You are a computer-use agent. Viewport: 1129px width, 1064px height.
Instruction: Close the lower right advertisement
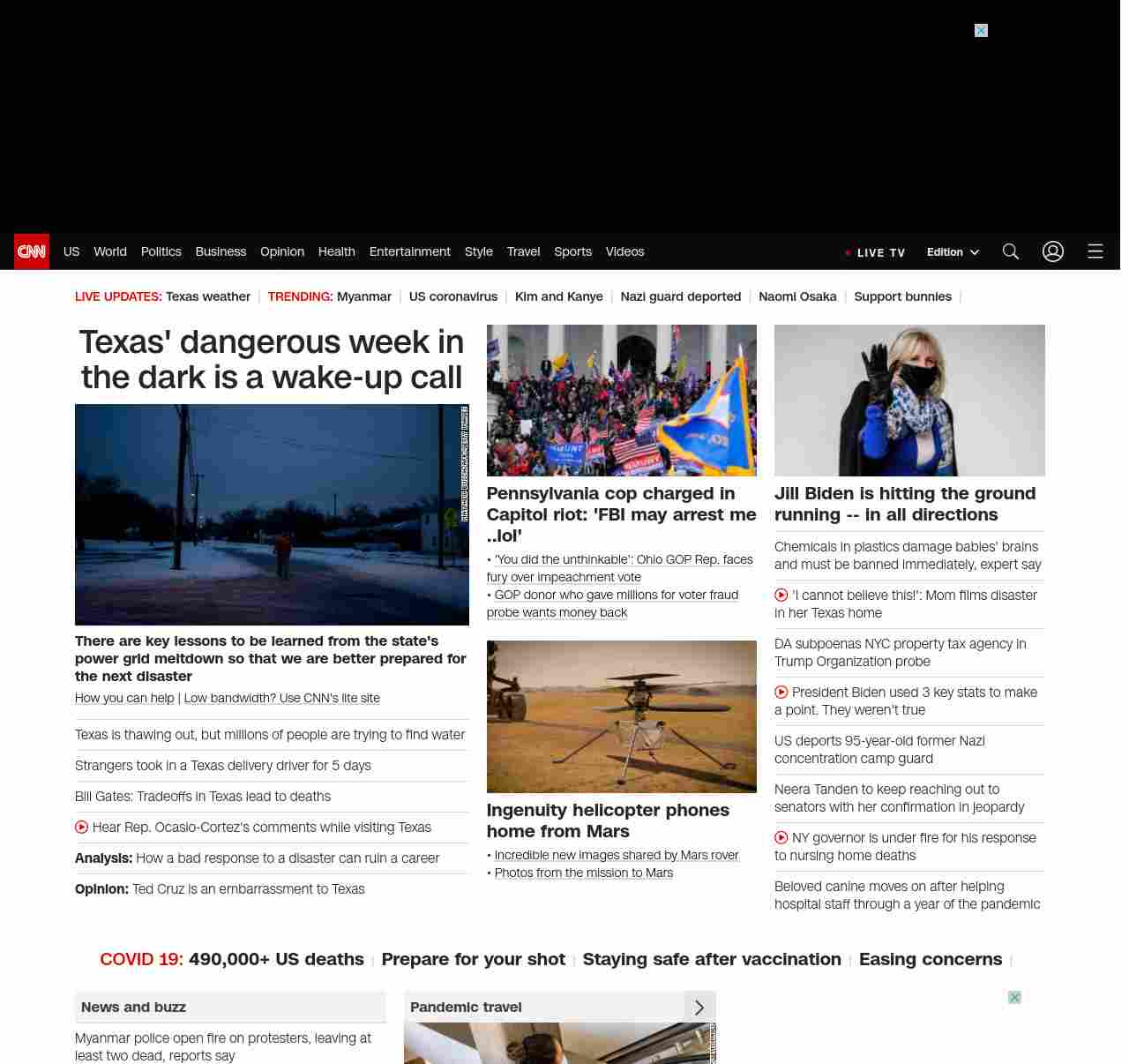coord(1014,998)
